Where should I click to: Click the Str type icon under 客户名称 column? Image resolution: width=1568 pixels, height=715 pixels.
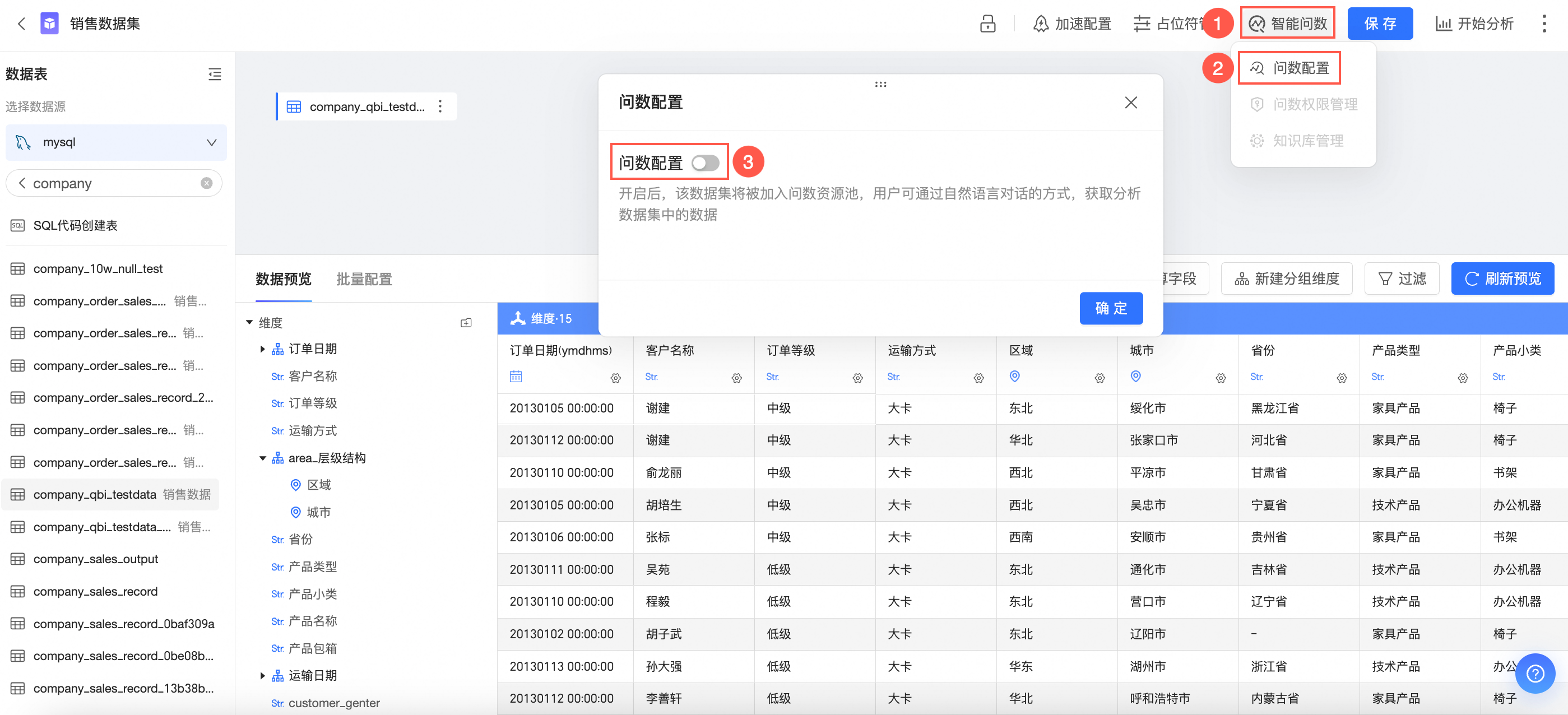point(651,377)
